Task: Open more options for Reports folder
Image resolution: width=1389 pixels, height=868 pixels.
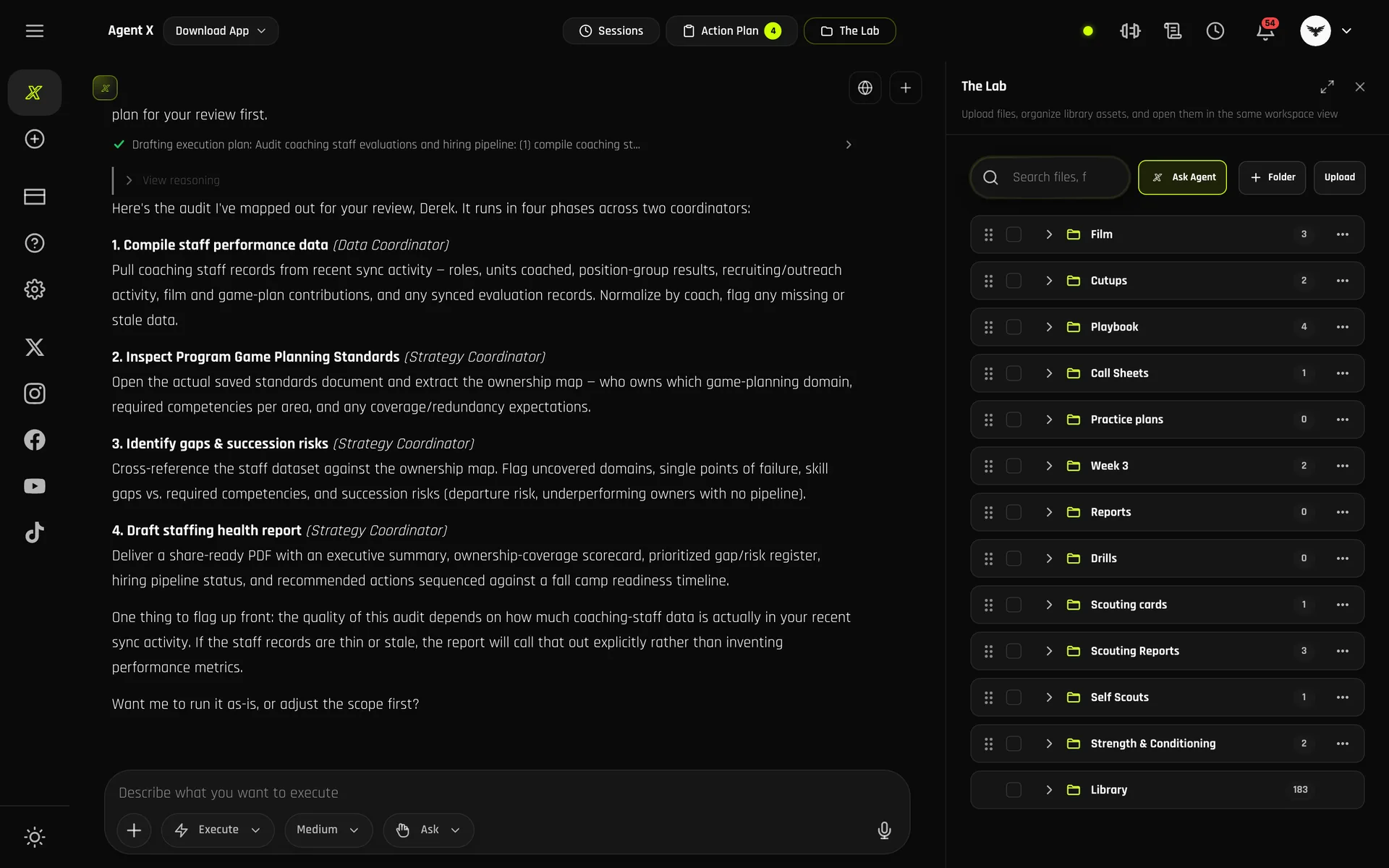Action: (x=1343, y=512)
